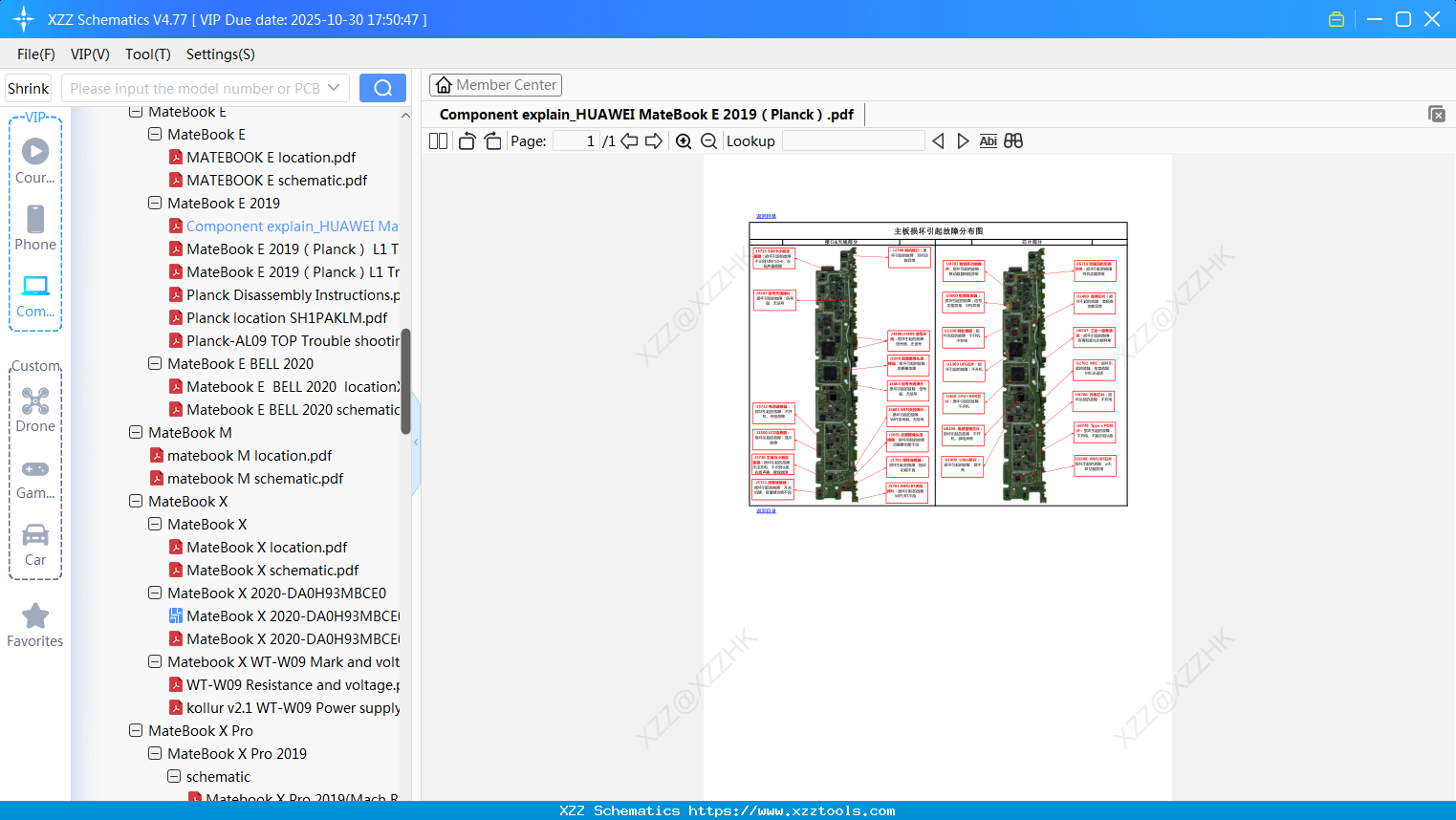1456x820 pixels.
Task: Collapse the MateBook X Pro group
Action: [x=136, y=731]
